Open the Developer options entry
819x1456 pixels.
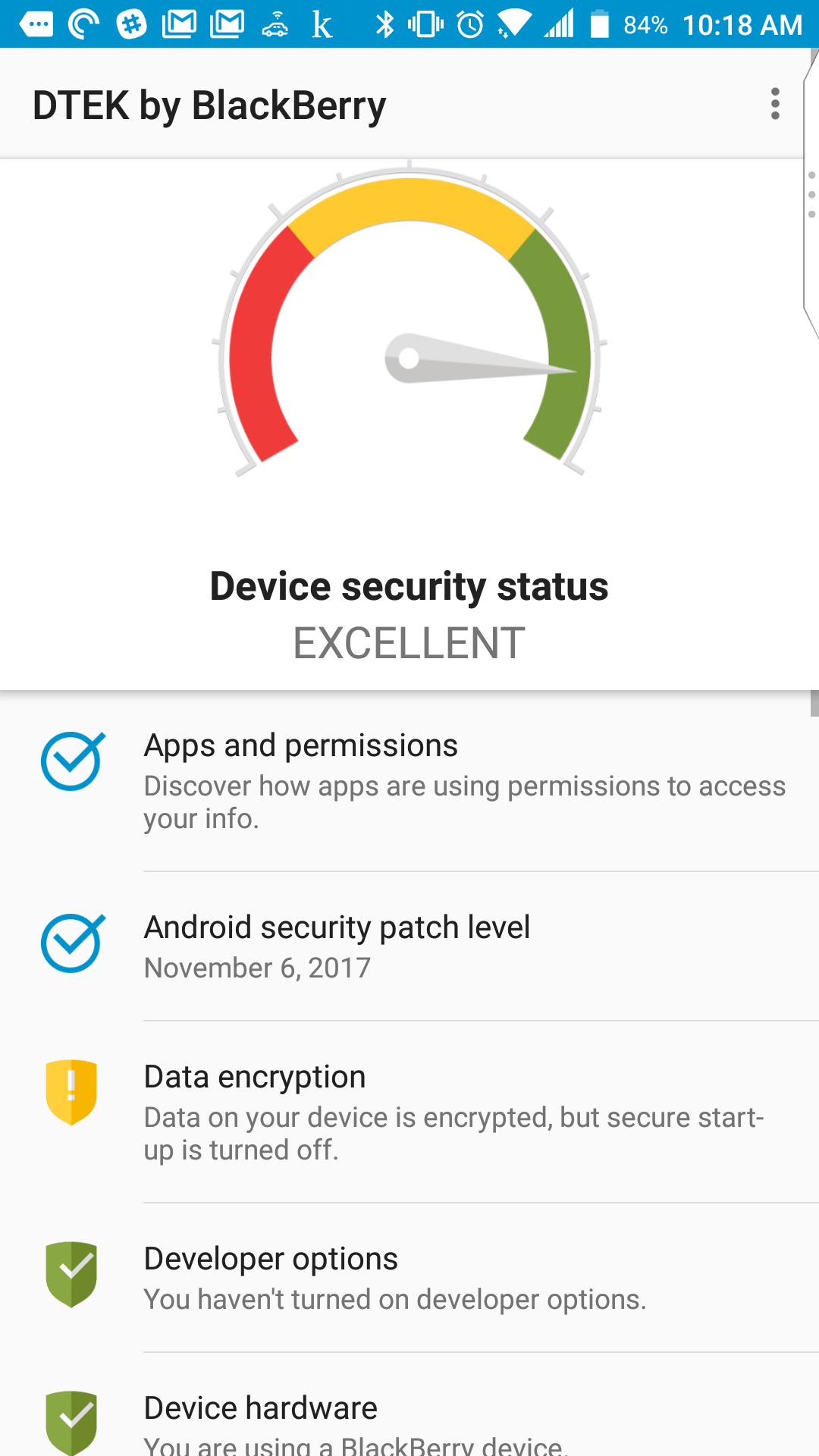click(409, 1277)
